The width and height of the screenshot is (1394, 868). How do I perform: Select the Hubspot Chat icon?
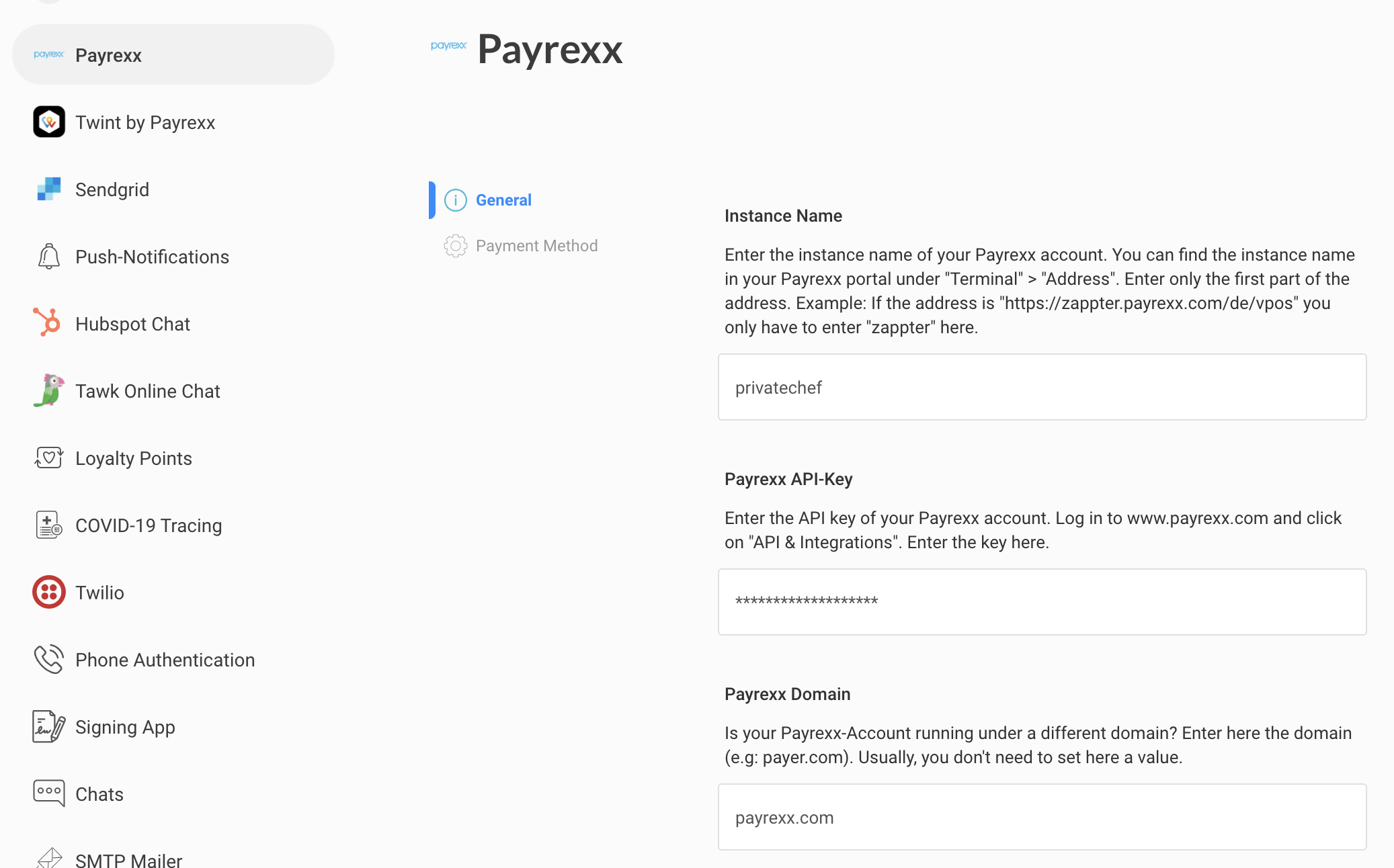pyautogui.click(x=47, y=322)
